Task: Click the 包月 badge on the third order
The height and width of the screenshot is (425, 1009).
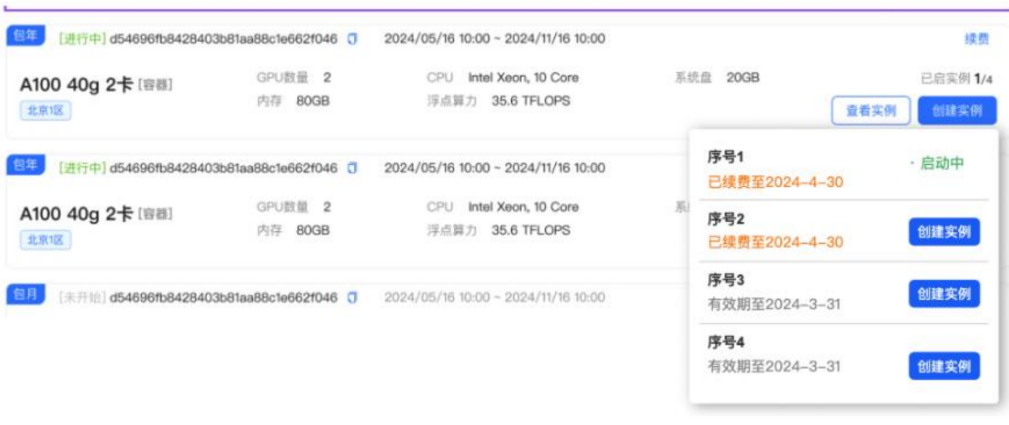Action: click(25, 295)
